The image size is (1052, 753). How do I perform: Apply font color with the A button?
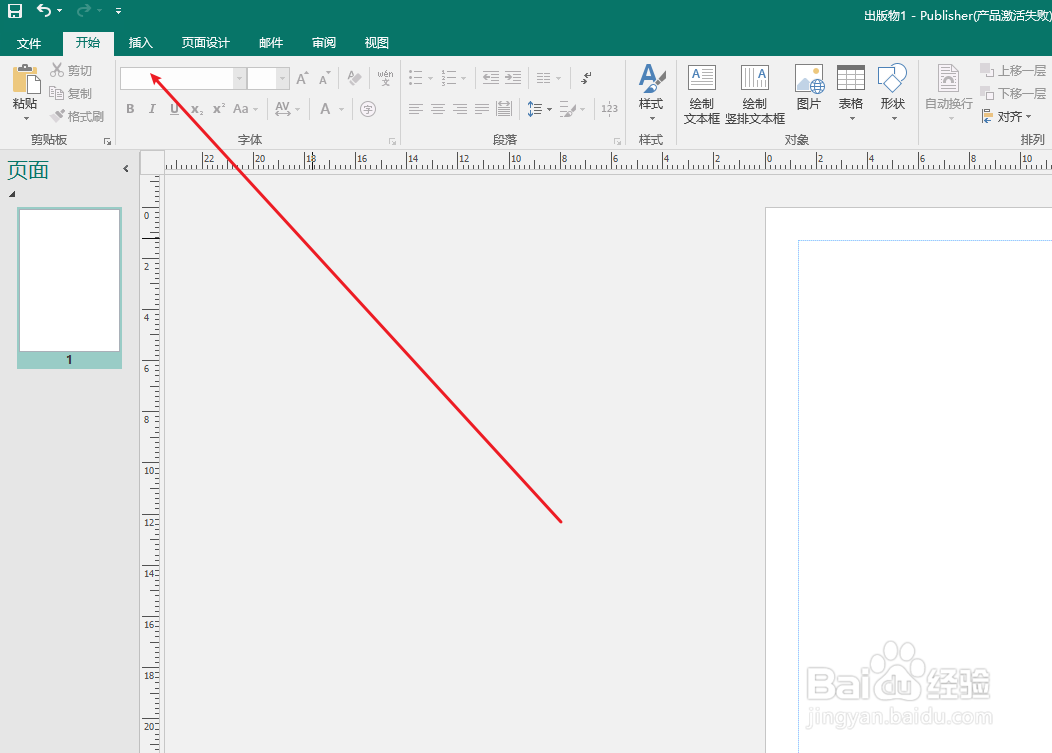pyautogui.click(x=325, y=109)
